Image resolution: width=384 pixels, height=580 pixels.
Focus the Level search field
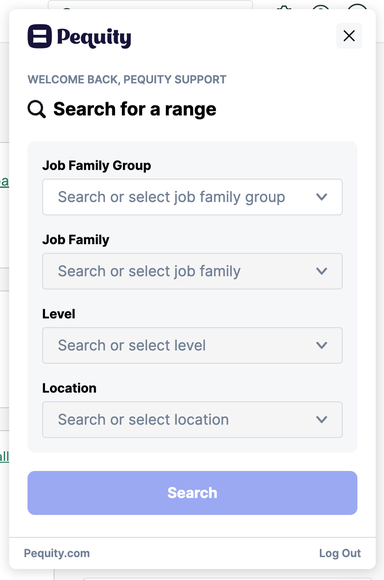192,345
